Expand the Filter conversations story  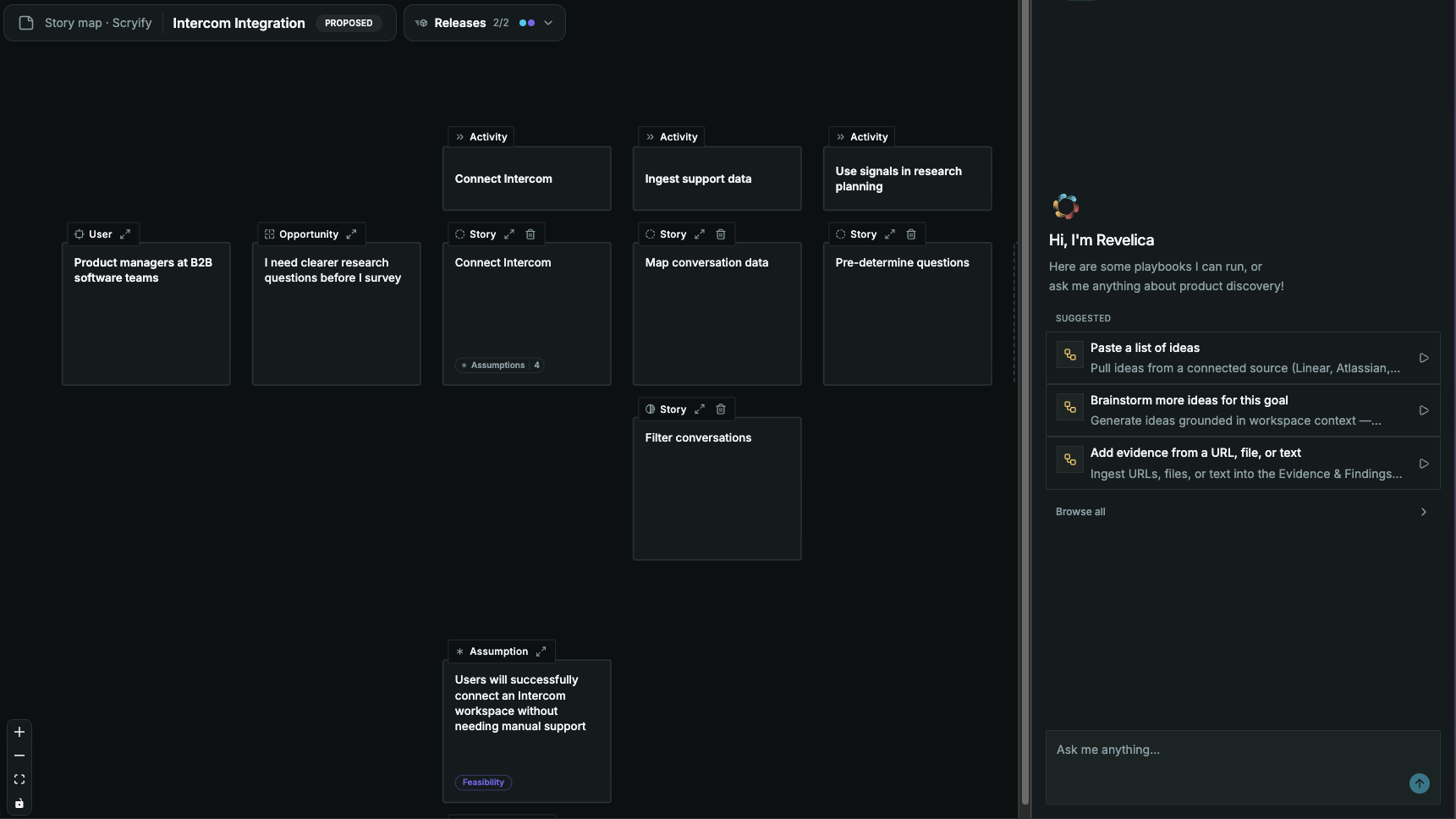700,409
